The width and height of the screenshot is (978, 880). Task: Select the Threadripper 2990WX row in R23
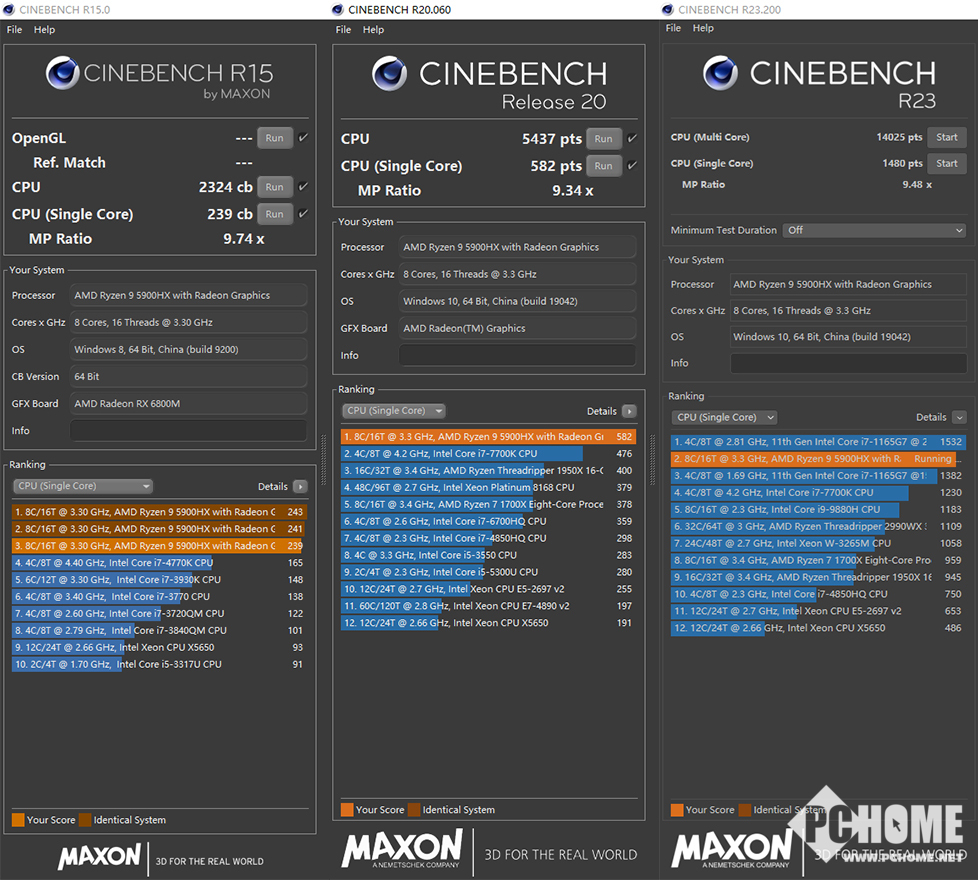click(818, 526)
